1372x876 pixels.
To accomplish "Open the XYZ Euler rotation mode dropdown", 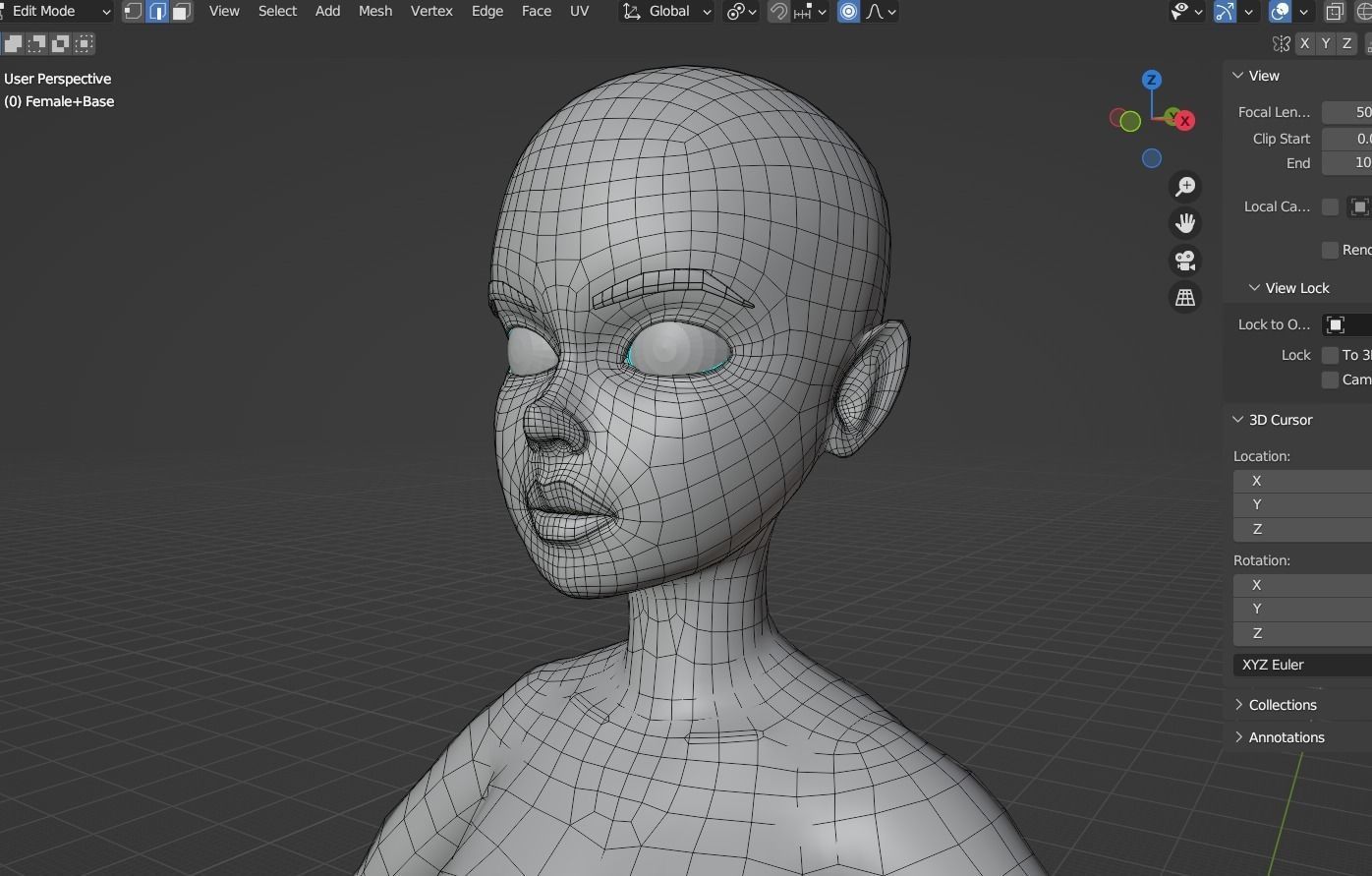I will click(x=1302, y=665).
